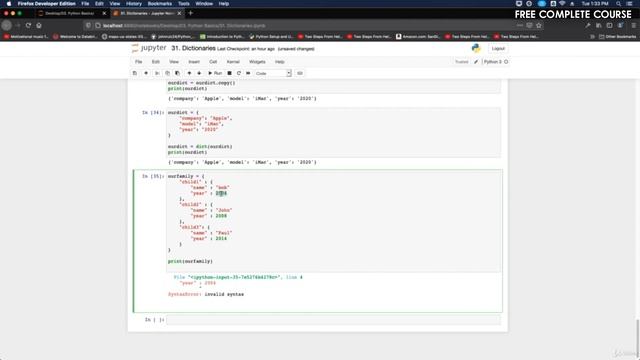
Task: Reload the page in Firefox
Action: pyautogui.click(x=28, y=25)
